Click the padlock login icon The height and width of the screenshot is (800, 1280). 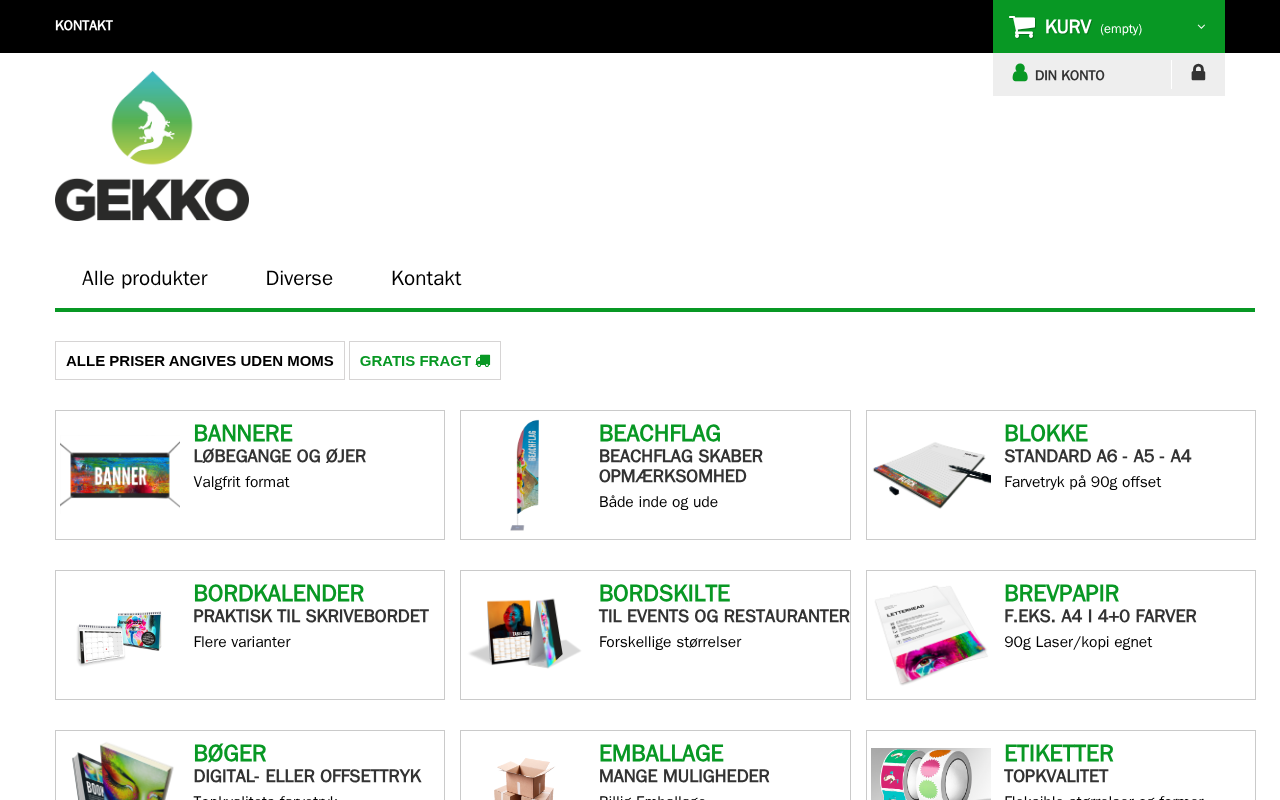(1198, 72)
